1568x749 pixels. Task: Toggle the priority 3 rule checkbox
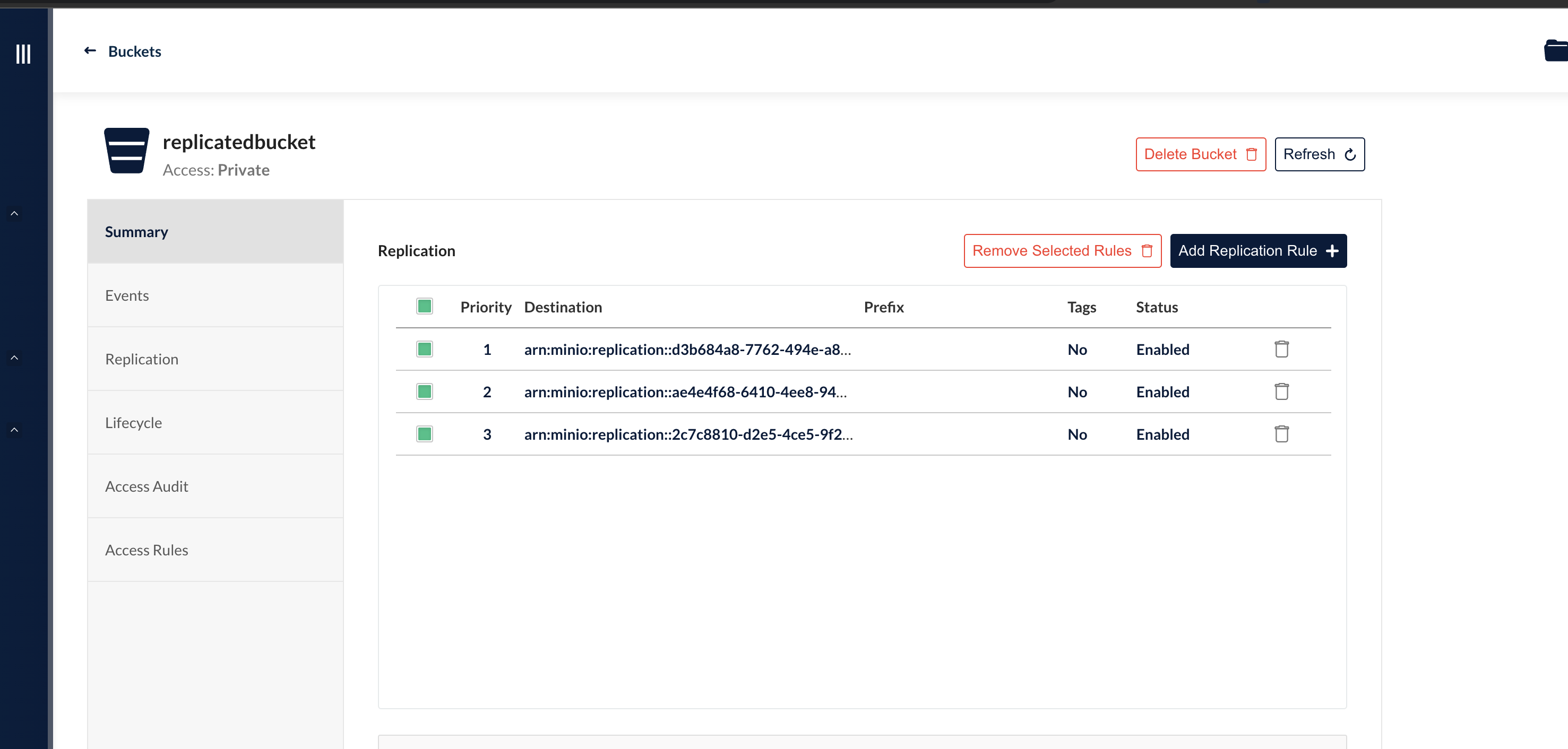point(424,434)
